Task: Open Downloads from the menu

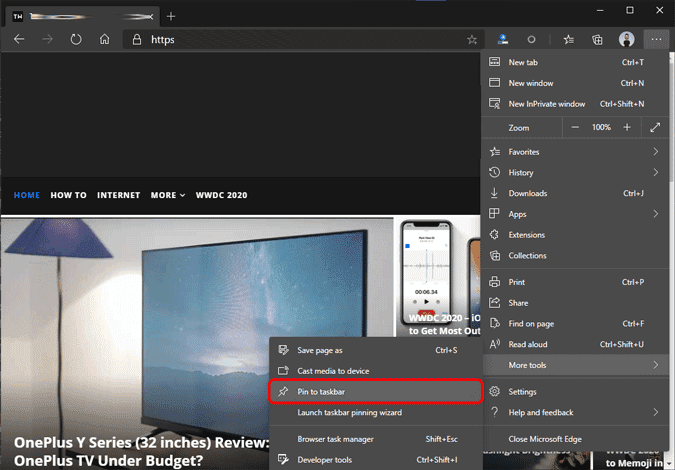Action: (x=575, y=193)
